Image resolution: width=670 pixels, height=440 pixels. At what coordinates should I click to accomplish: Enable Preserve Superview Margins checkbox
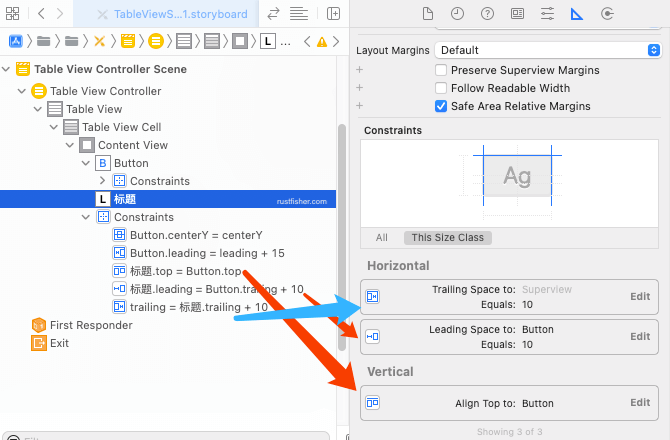[x=441, y=71]
